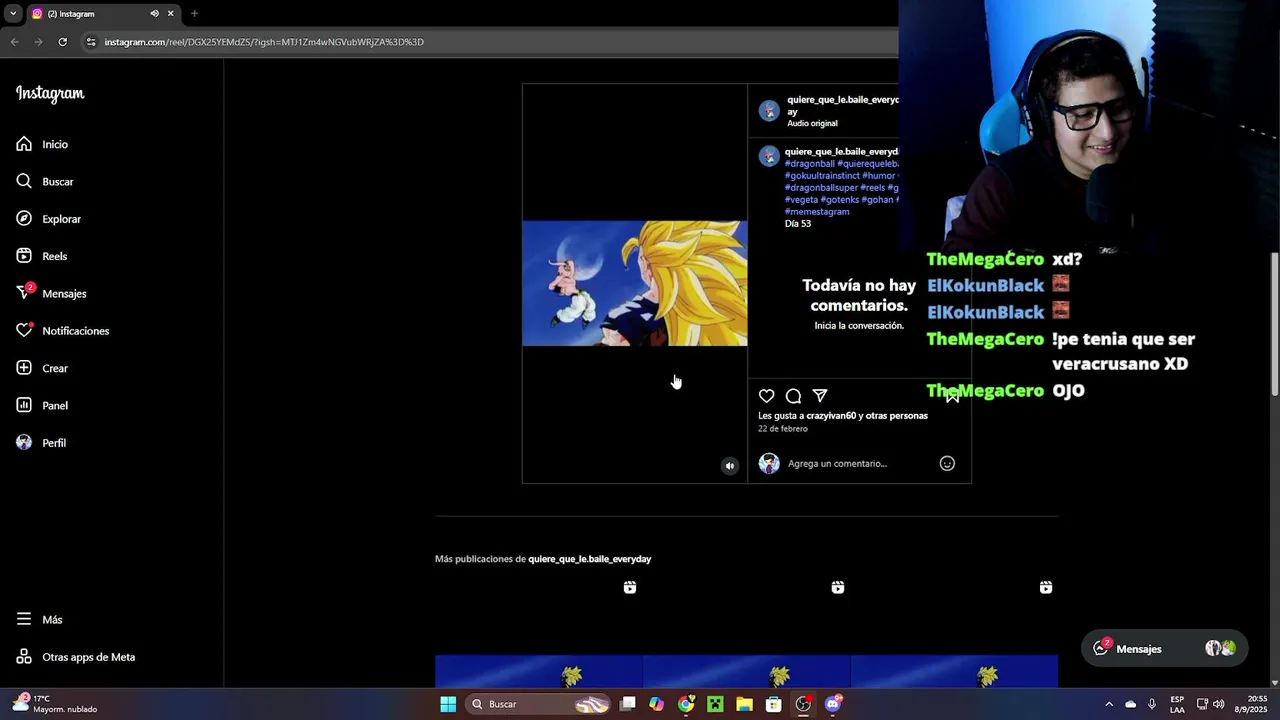The height and width of the screenshot is (720, 1280).
Task: Mute the Instagram tab audio
Action: coord(154,14)
